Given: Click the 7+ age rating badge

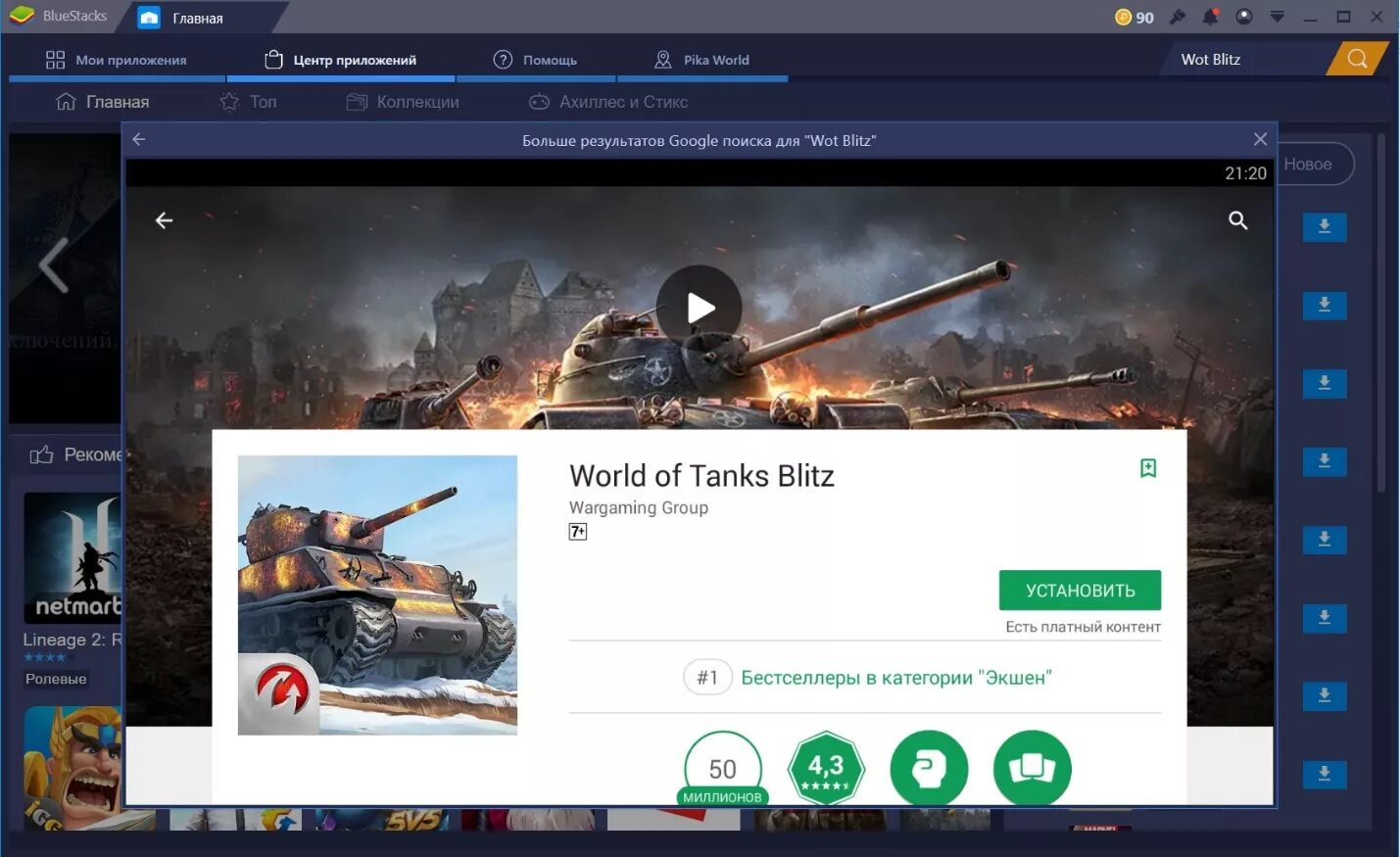Looking at the screenshot, I should click(578, 532).
